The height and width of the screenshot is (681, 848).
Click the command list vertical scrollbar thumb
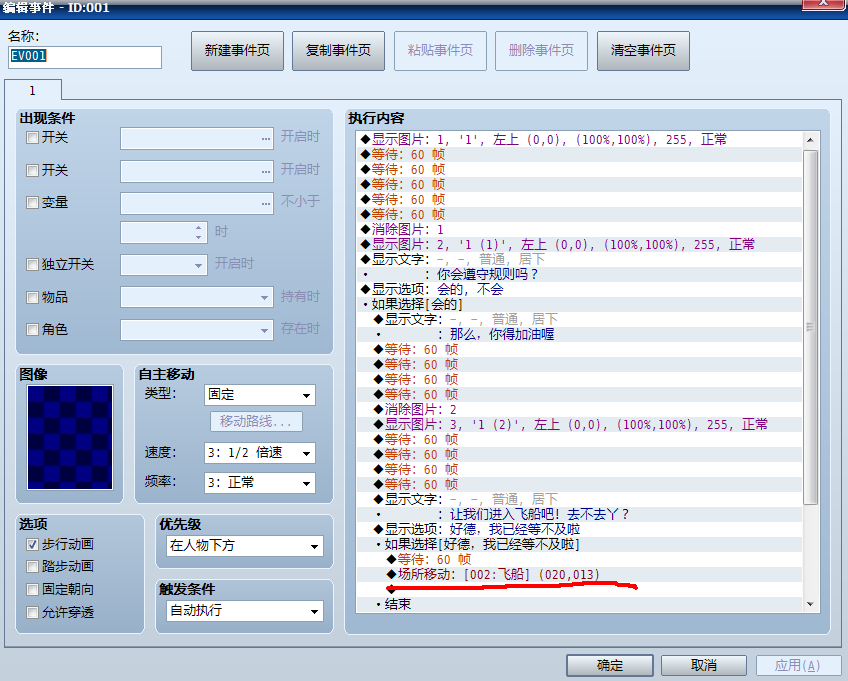(x=810, y=327)
